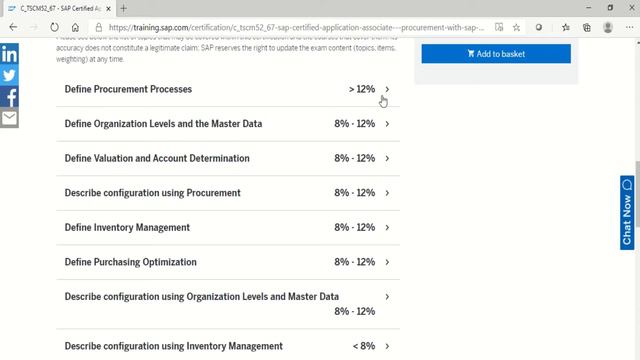
Task: Refresh the current page
Action: [54, 27]
